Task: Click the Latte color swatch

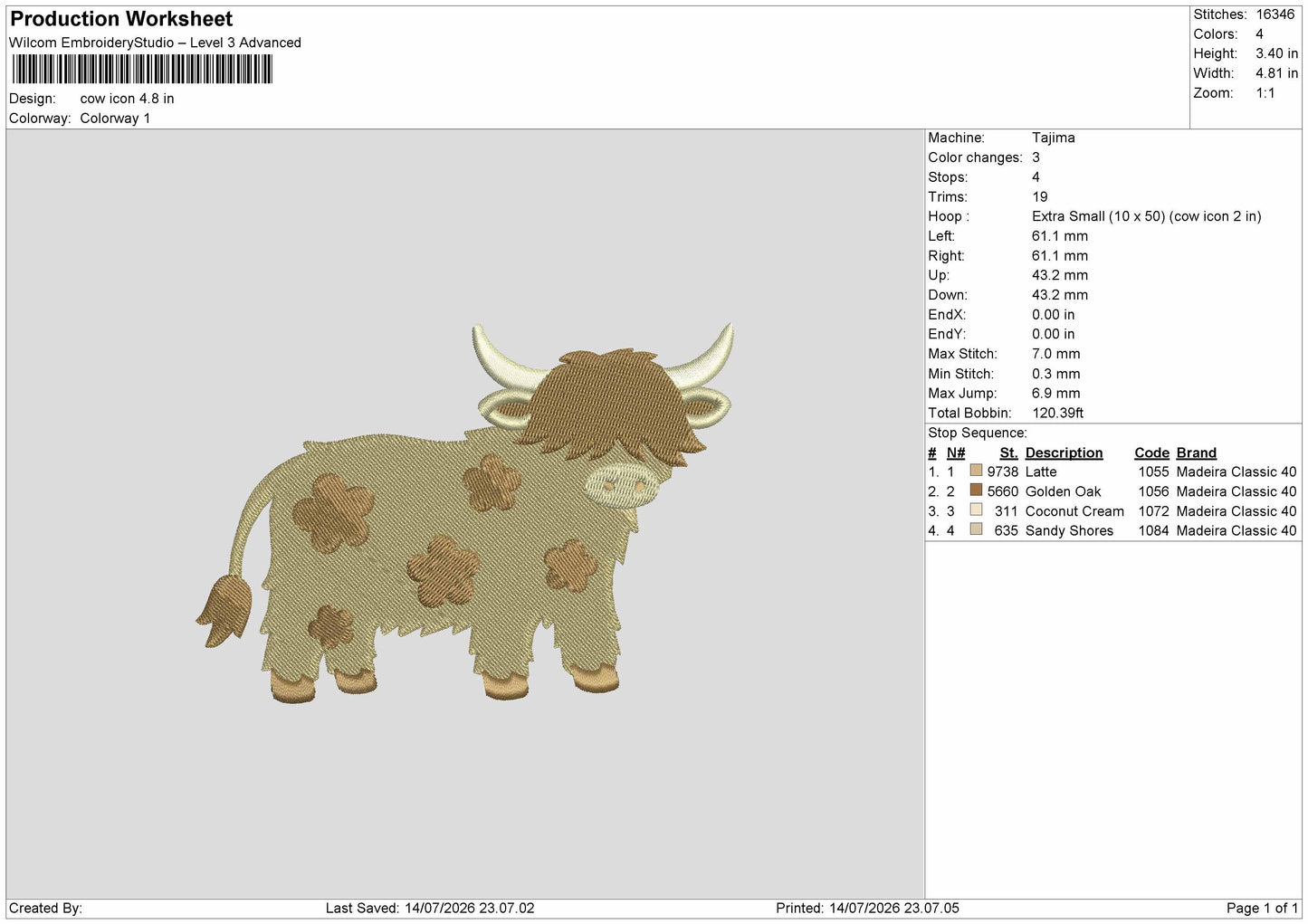Action: click(x=976, y=471)
